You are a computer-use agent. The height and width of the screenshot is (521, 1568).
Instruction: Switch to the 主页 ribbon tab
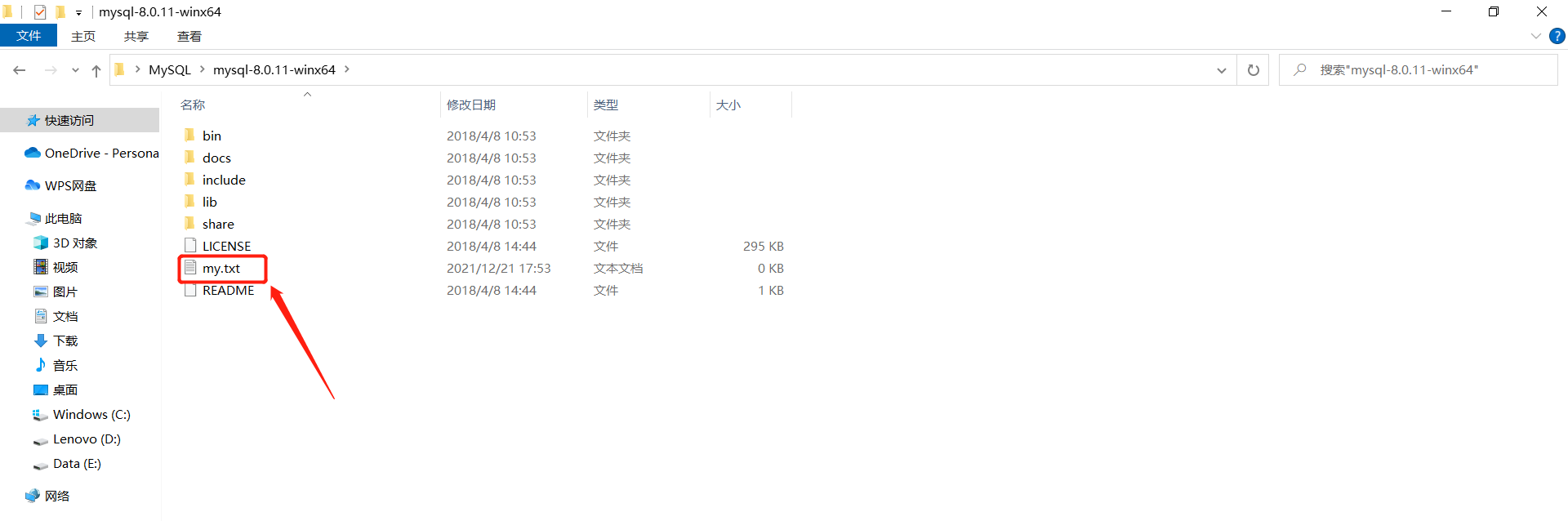[83, 36]
